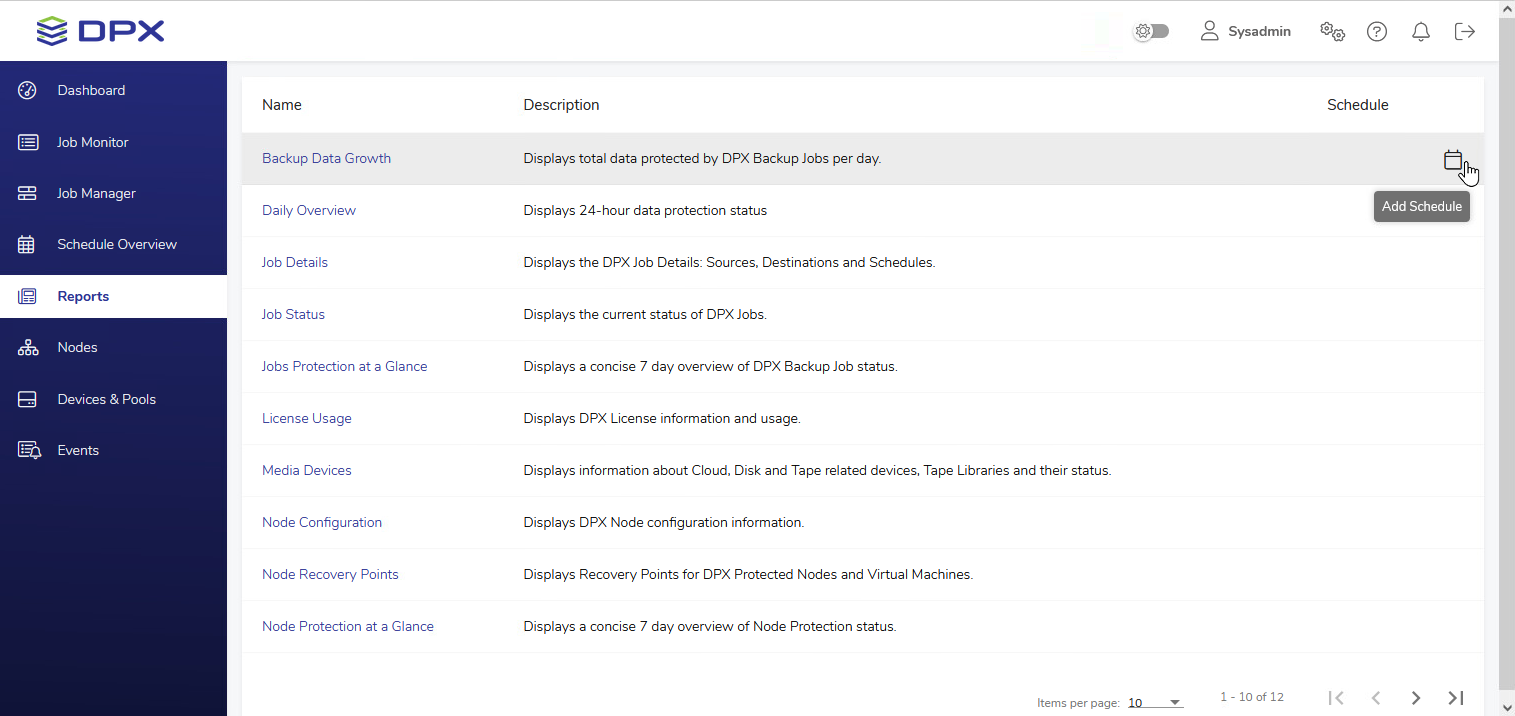Image resolution: width=1515 pixels, height=716 pixels.
Task: Select Devices & Pools in sidebar
Action: tap(106, 400)
